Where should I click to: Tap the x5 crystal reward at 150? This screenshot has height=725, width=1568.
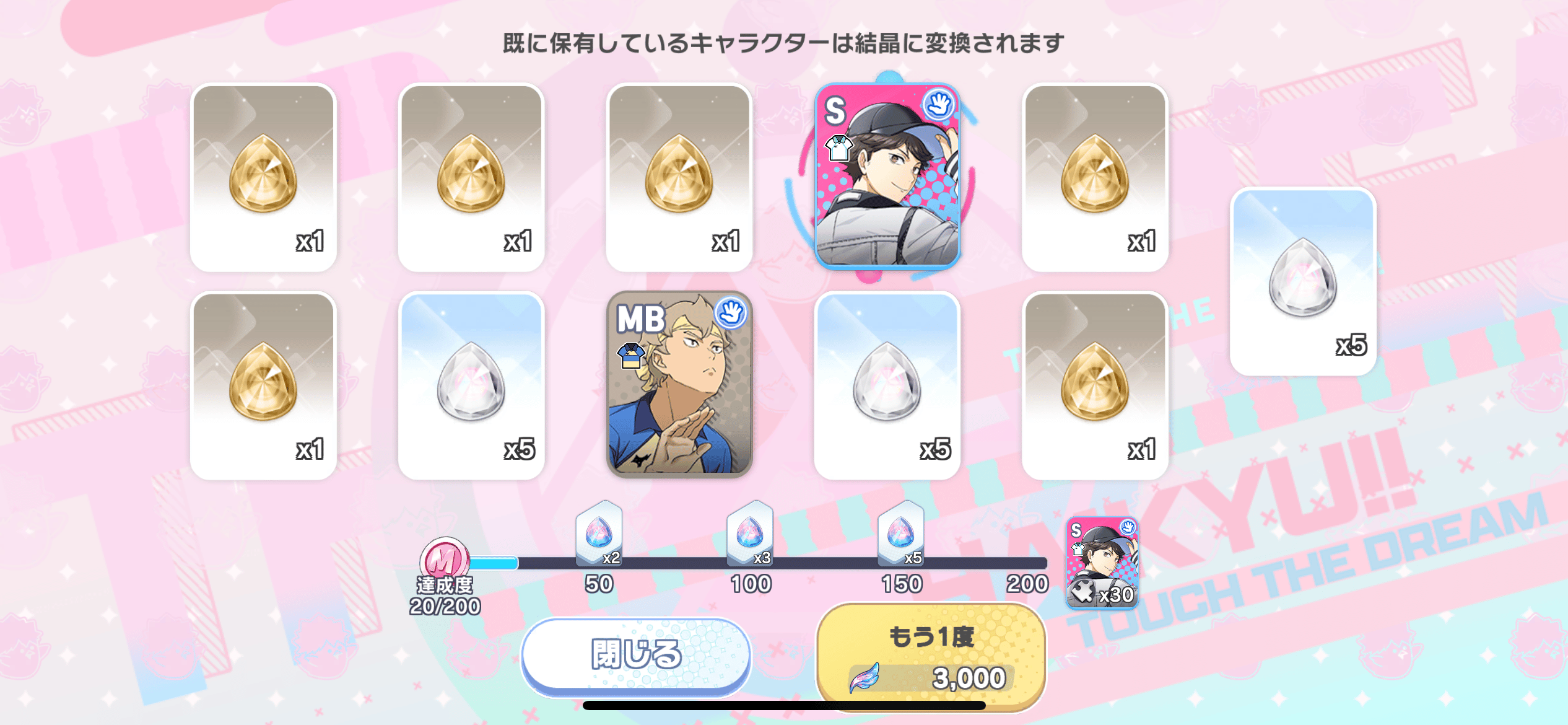[901, 533]
